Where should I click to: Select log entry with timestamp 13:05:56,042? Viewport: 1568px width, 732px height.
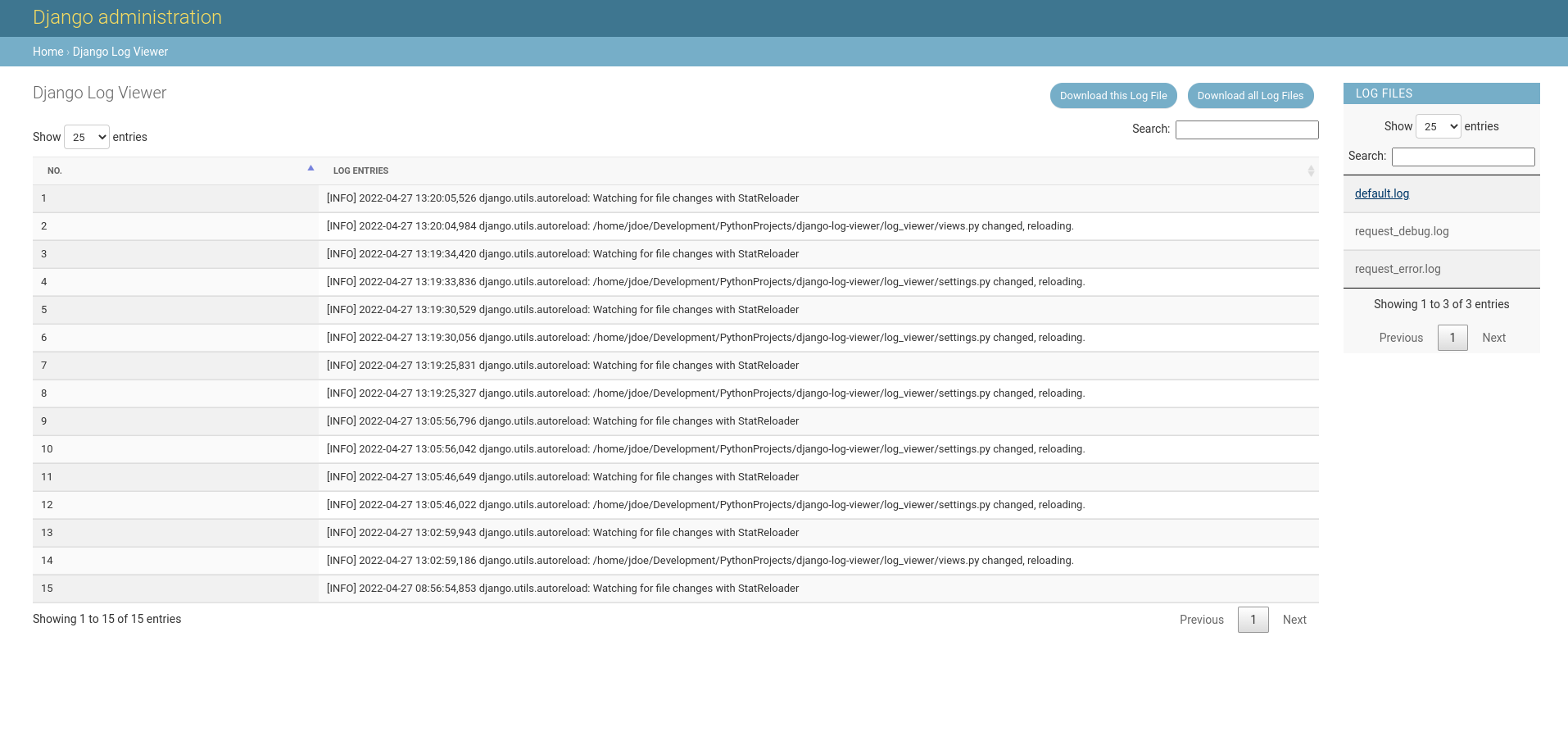click(x=818, y=449)
